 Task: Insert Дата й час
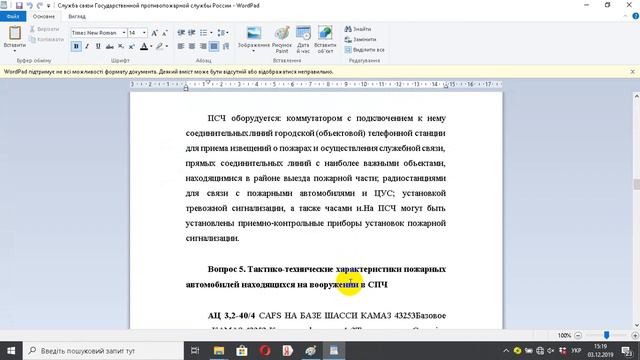303,39
